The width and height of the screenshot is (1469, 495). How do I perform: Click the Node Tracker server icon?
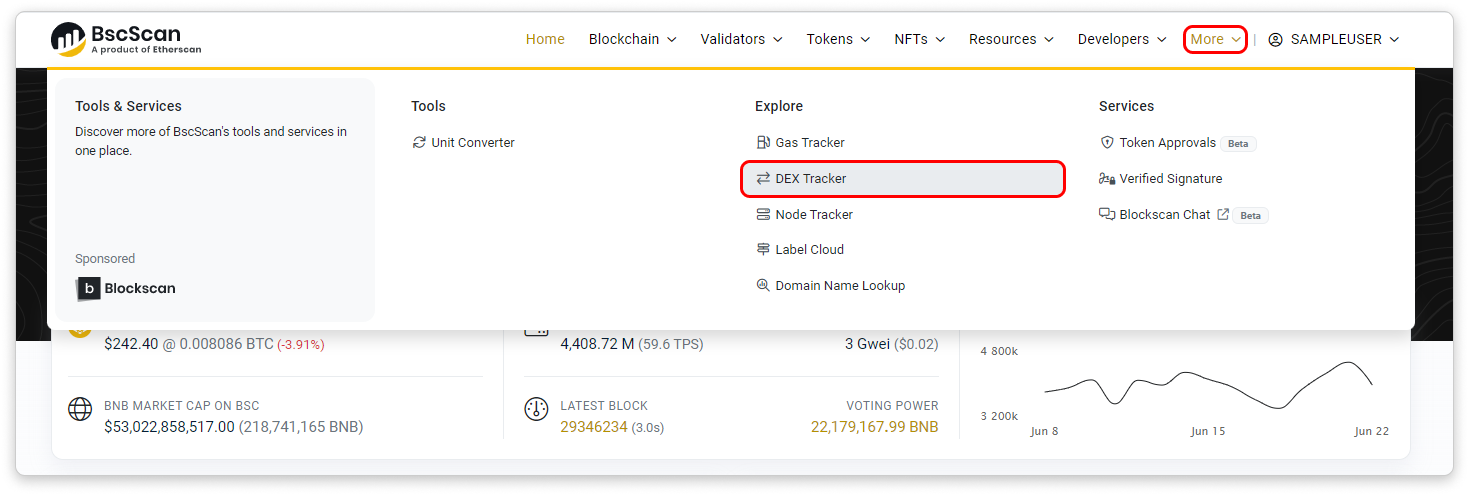point(764,215)
